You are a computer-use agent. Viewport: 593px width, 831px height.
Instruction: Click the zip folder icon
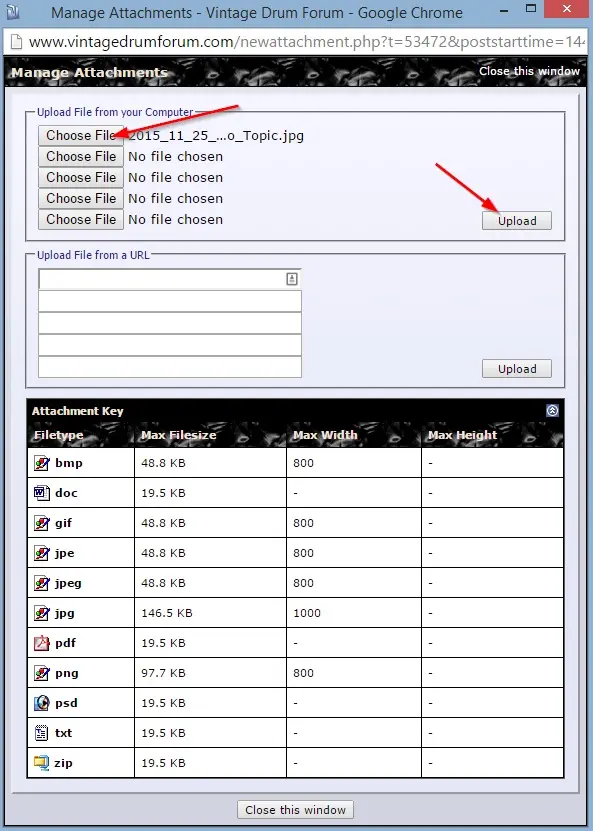[x=41, y=763]
